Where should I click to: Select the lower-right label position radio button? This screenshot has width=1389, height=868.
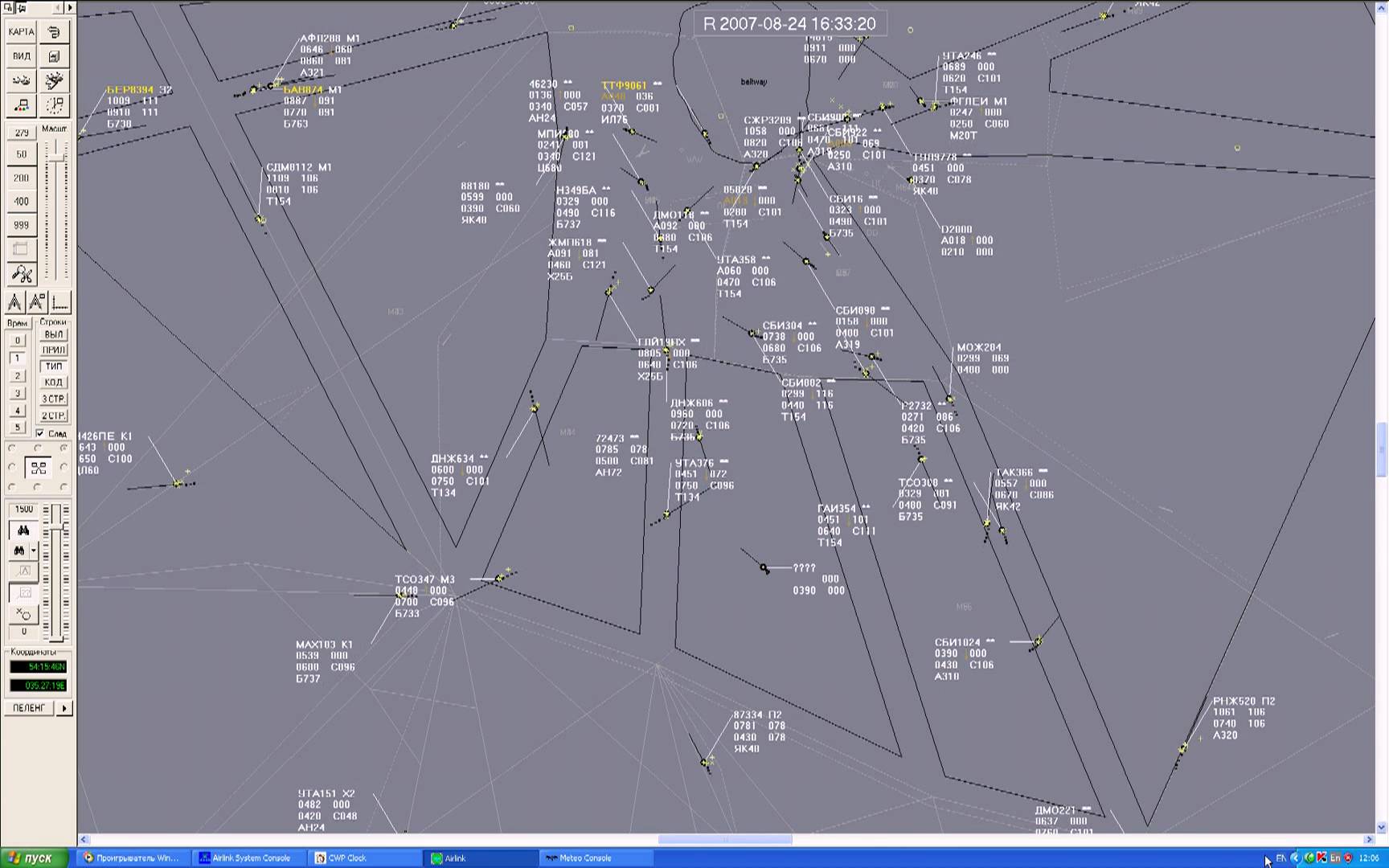64,487
